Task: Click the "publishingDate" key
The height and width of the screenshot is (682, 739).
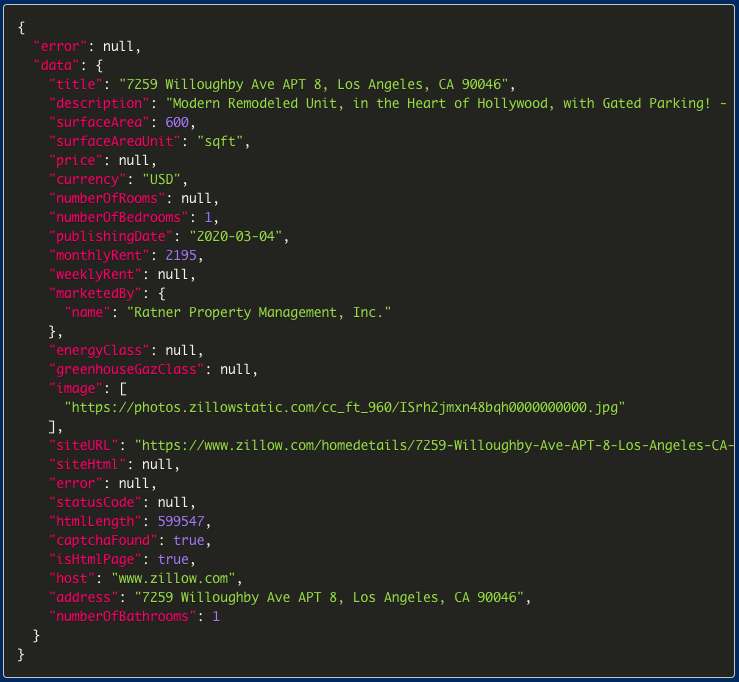Action: 111,237
